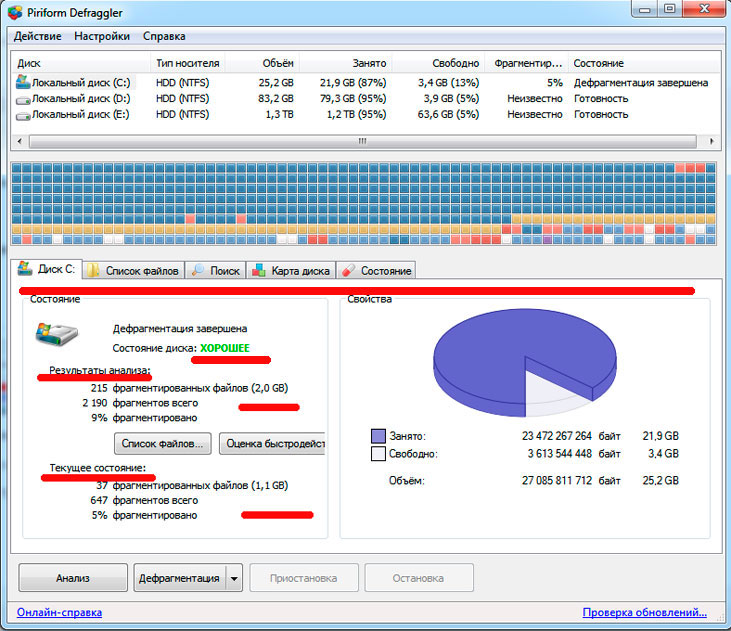Switch to the Диск C: tab

tap(47, 269)
